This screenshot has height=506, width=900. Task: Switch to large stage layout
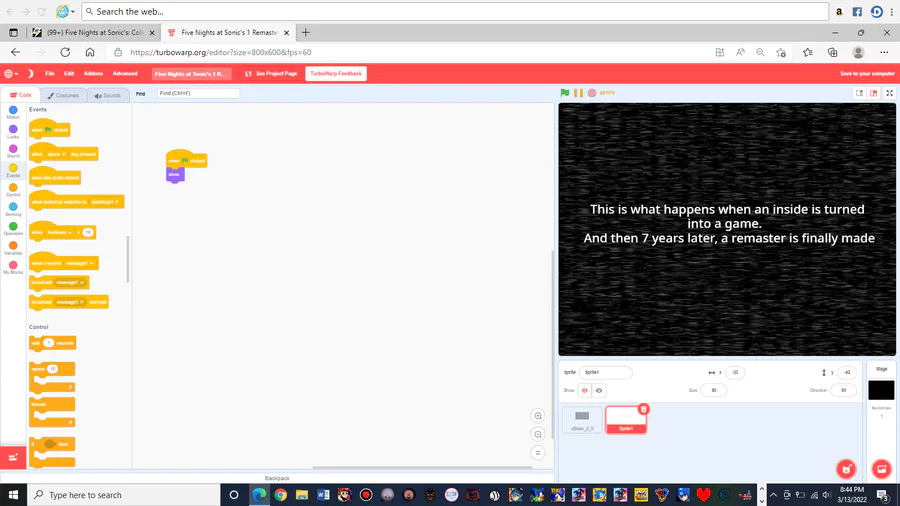click(x=874, y=93)
